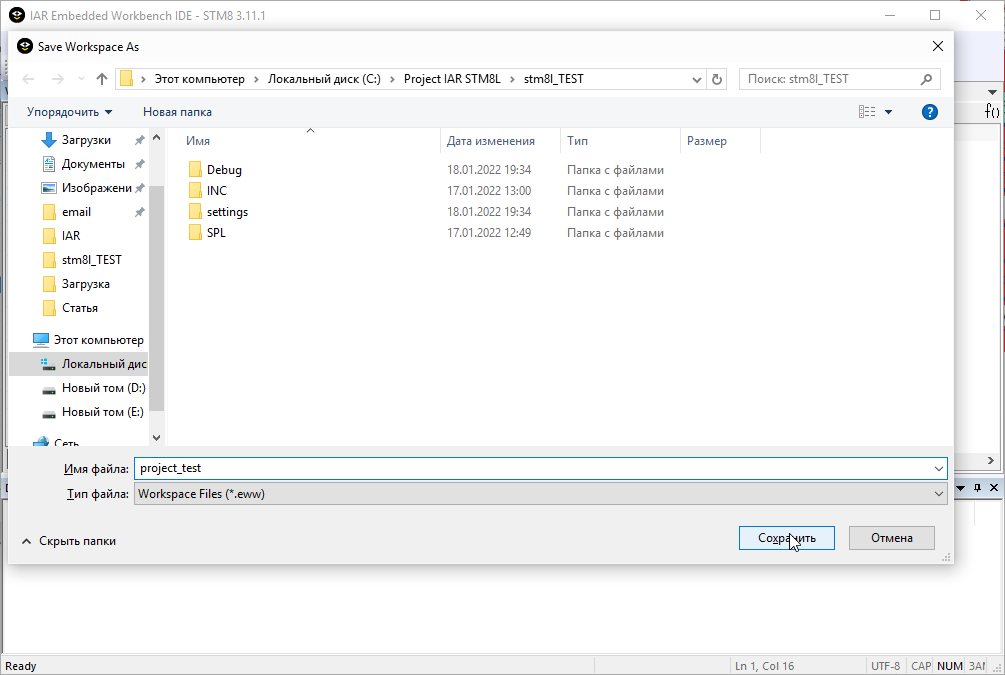Click the UTF-8 encoding status entry
Screen dimensions: 1005x675
tap(885, 666)
